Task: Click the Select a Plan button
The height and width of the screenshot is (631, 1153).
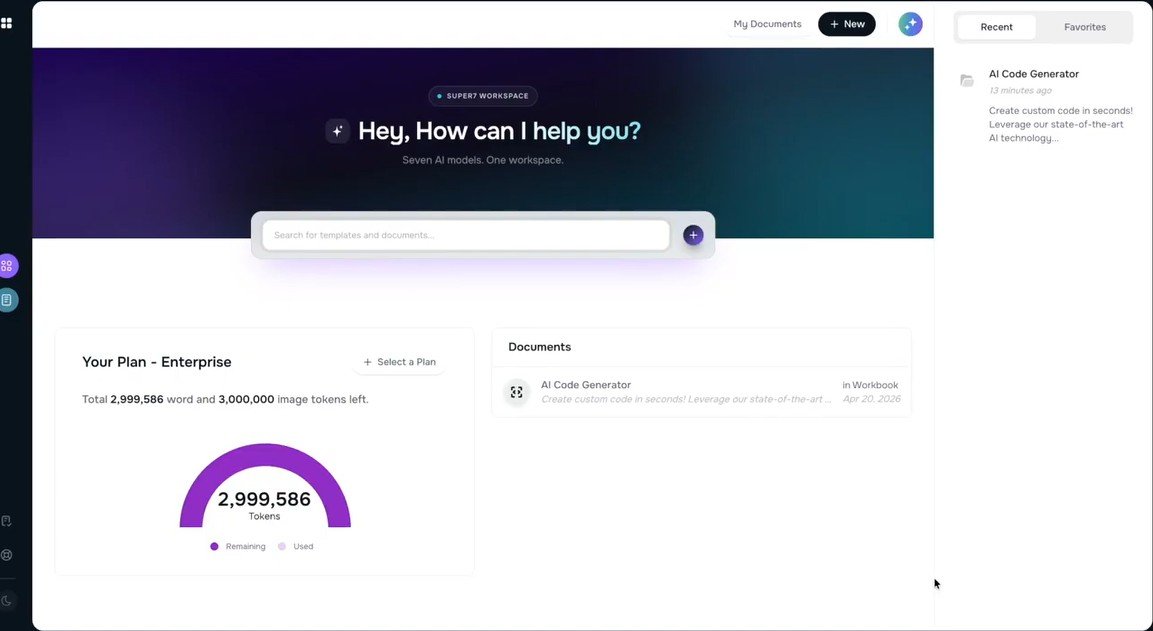Action: 400,362
